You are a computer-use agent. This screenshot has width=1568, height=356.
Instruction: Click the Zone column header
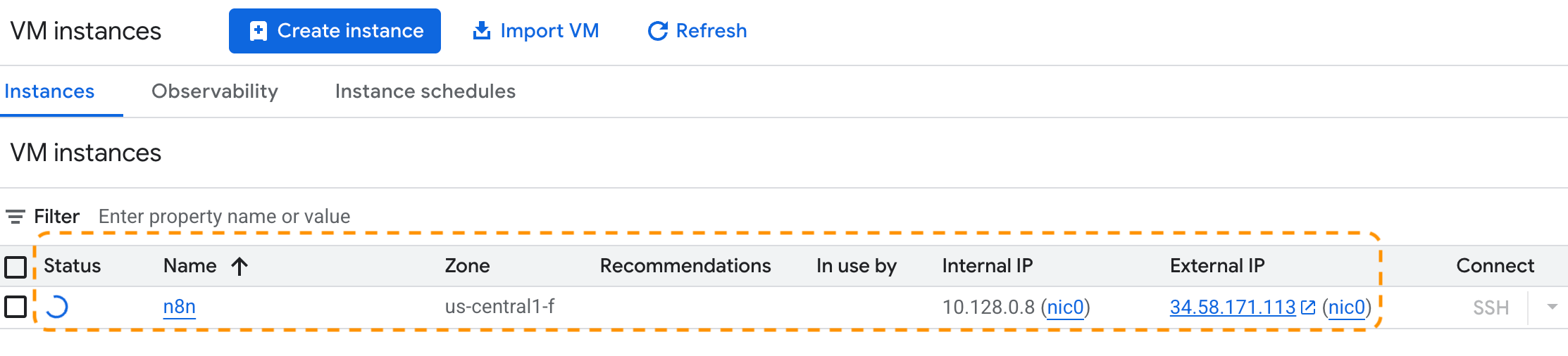(467, 266)
